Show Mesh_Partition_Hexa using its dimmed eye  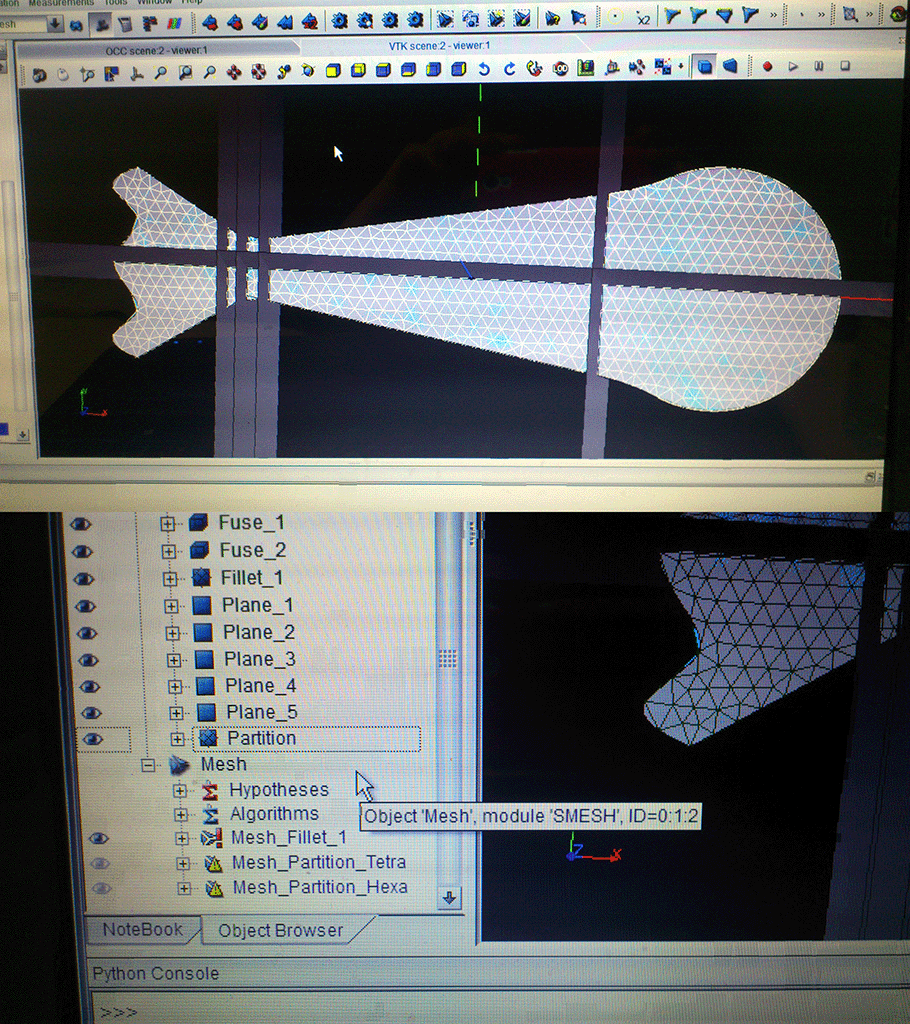(x=101, y=888)
